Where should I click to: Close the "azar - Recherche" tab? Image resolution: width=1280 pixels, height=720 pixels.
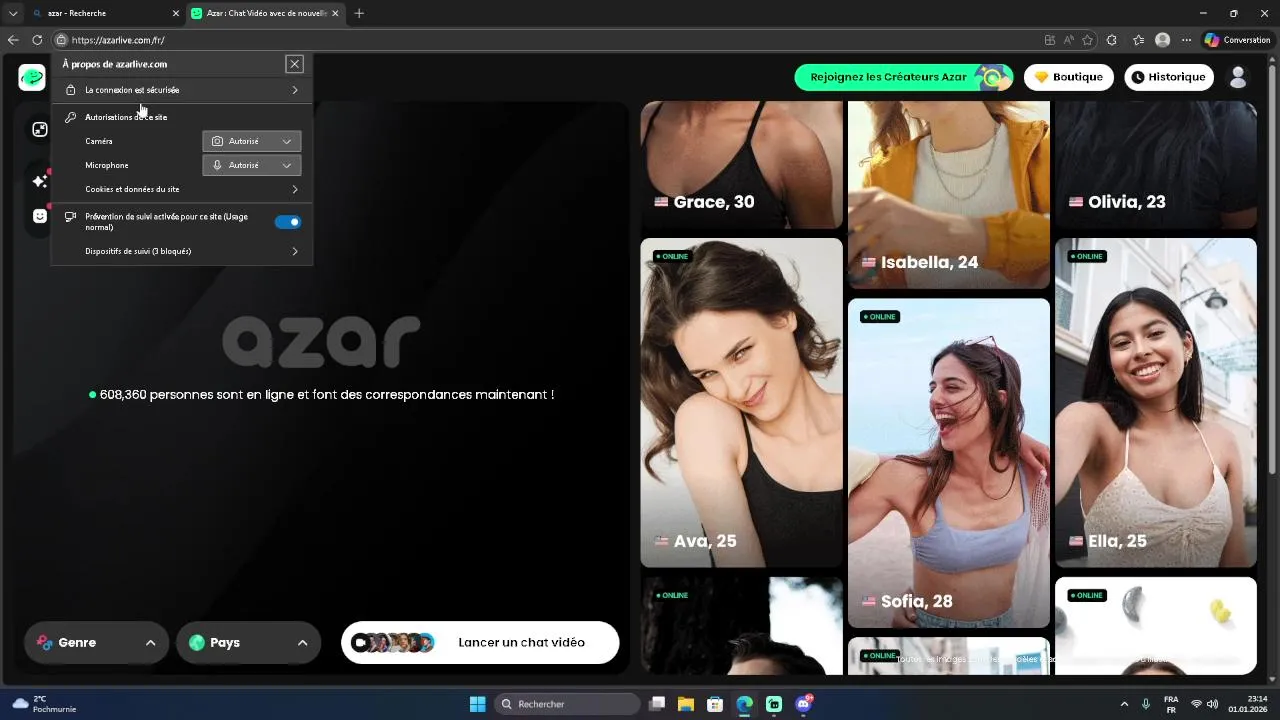[x=176, y=13]
